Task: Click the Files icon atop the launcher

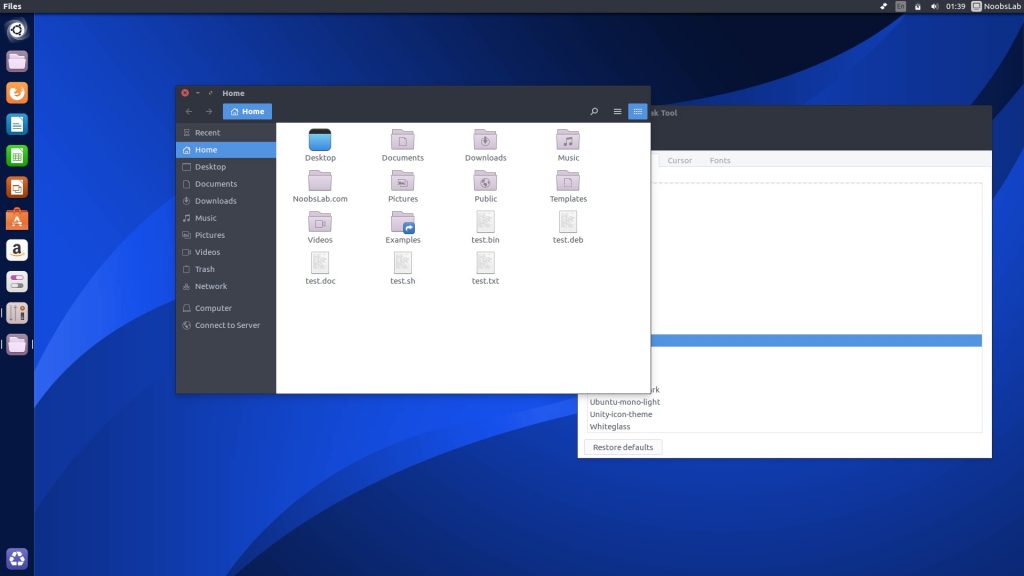Action: 16,61
